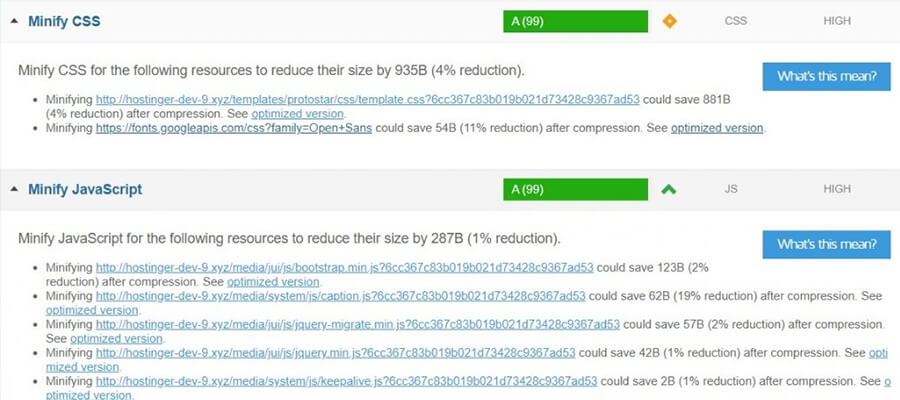Click What's this mean? for Minify CSS

826,77
